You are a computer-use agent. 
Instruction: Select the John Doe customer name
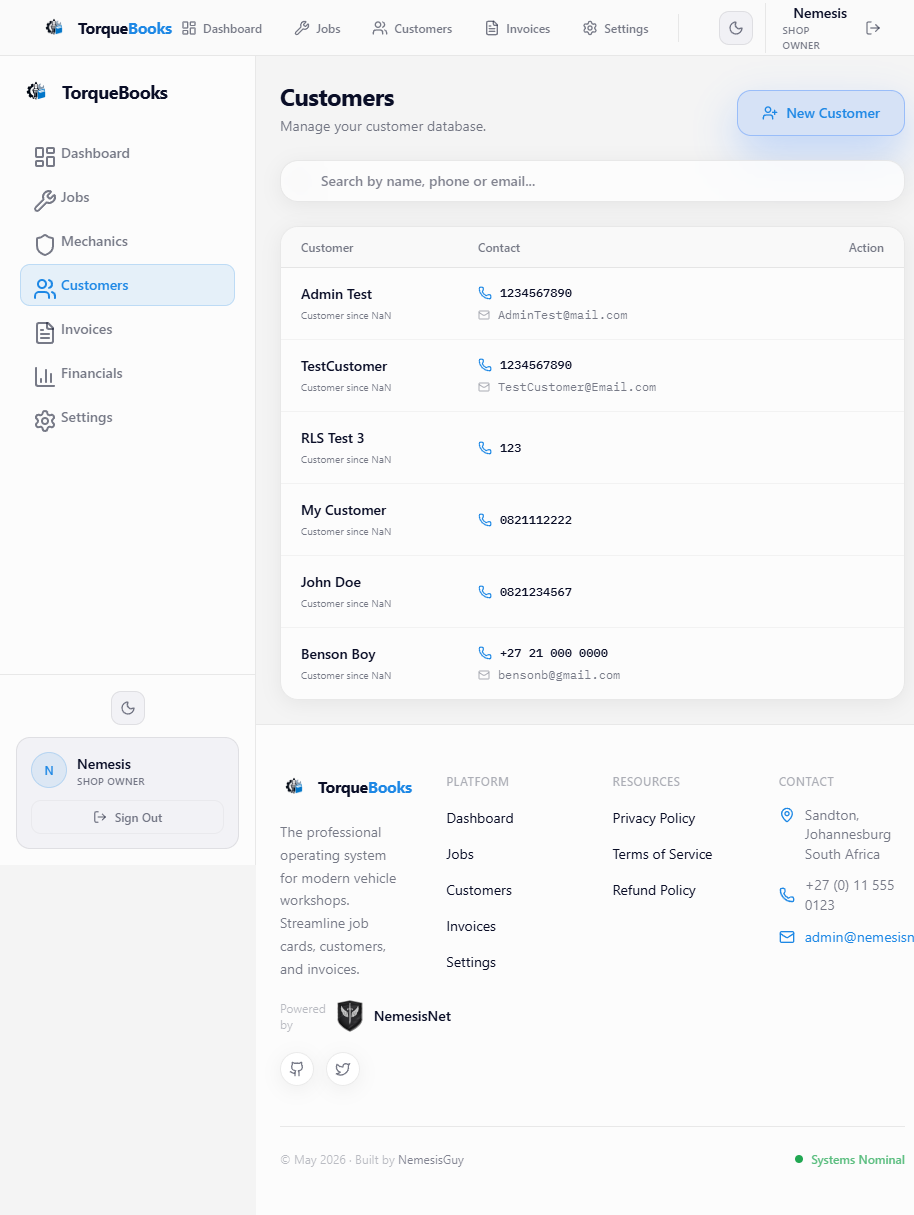click(x=331, y=582)
